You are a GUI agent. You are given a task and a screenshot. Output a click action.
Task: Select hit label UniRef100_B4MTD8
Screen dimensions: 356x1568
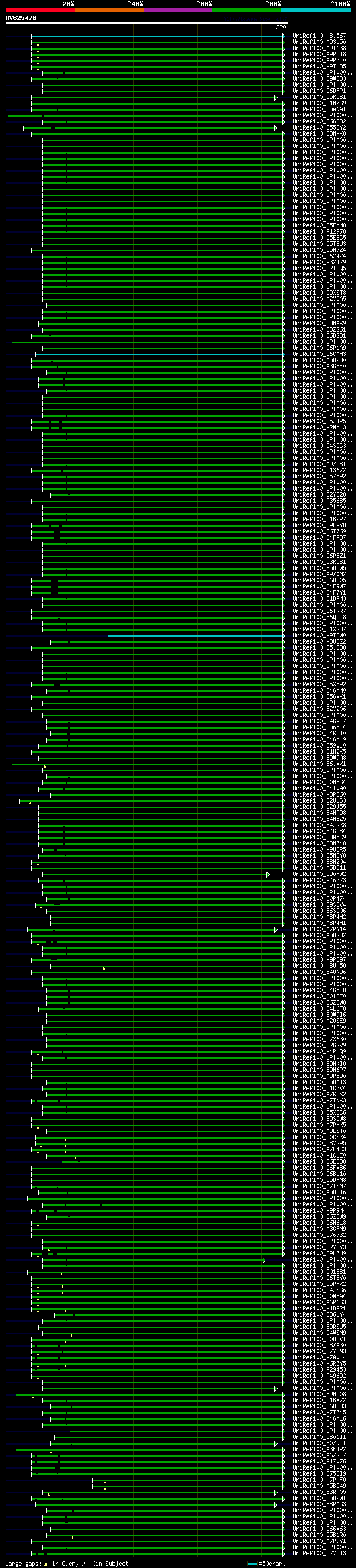coord(319,813)
